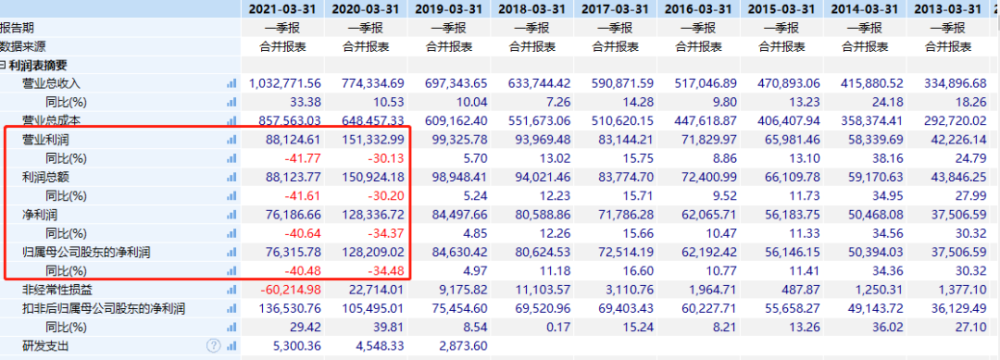Select the 2021-03-31 column header
This screenshot has height=360, width=1000.
point(283,9)
